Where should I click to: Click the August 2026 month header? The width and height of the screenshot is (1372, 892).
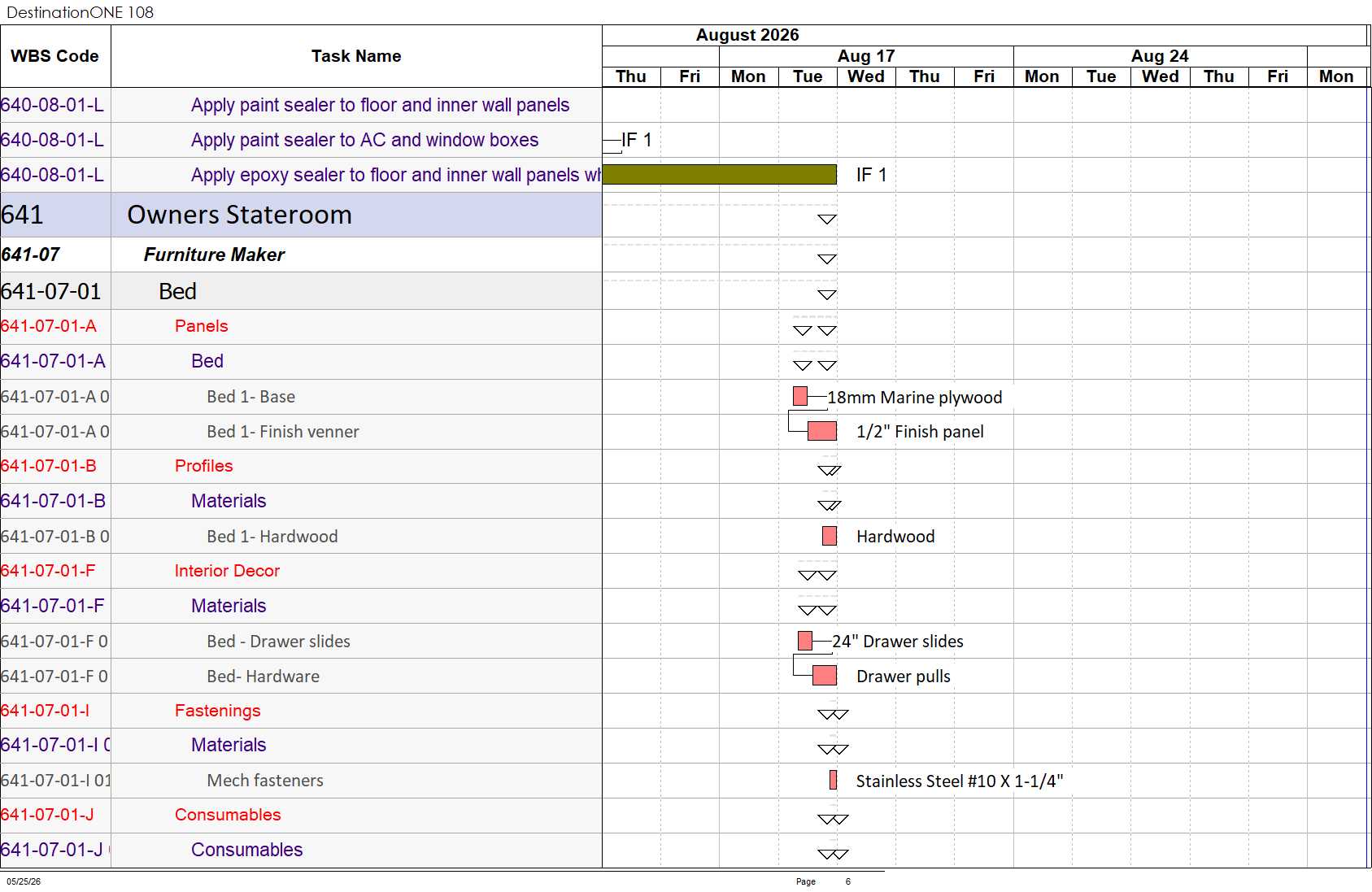747,35
